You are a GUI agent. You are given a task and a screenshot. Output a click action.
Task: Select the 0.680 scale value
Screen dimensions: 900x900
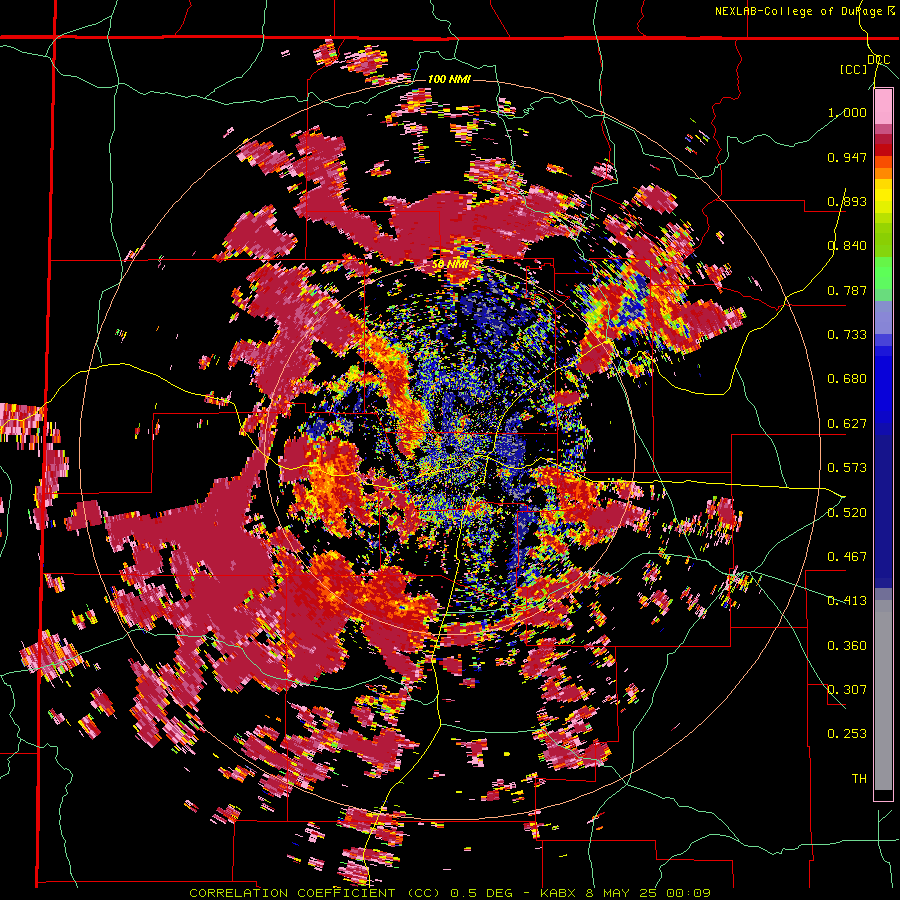[x=847, y=379]
